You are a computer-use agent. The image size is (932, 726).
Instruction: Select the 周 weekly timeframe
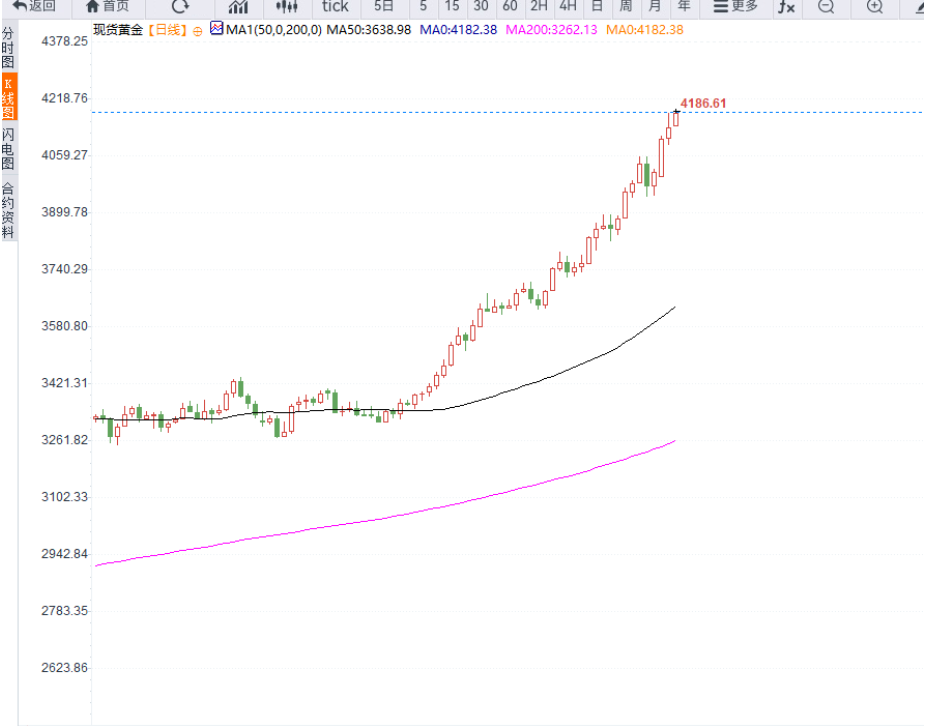[625, 7]
